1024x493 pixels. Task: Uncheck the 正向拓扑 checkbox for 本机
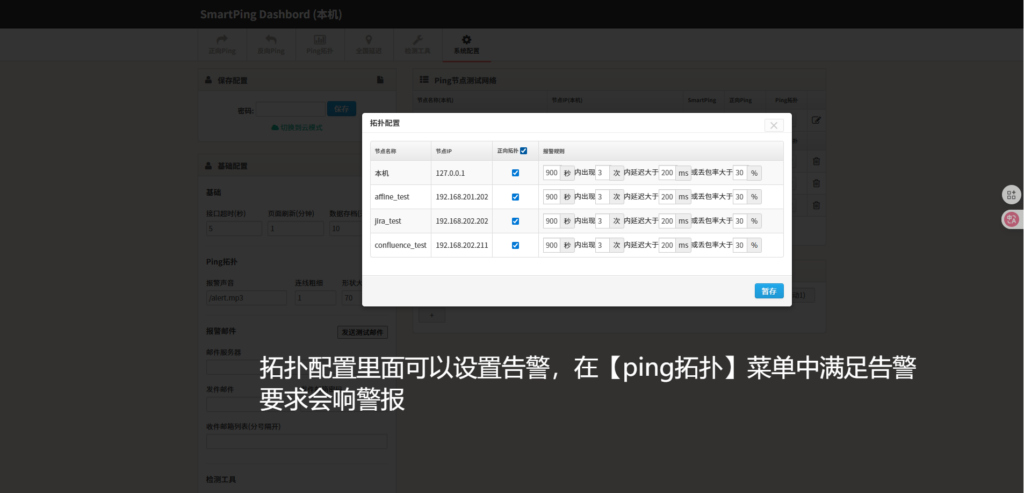(515, 173)
